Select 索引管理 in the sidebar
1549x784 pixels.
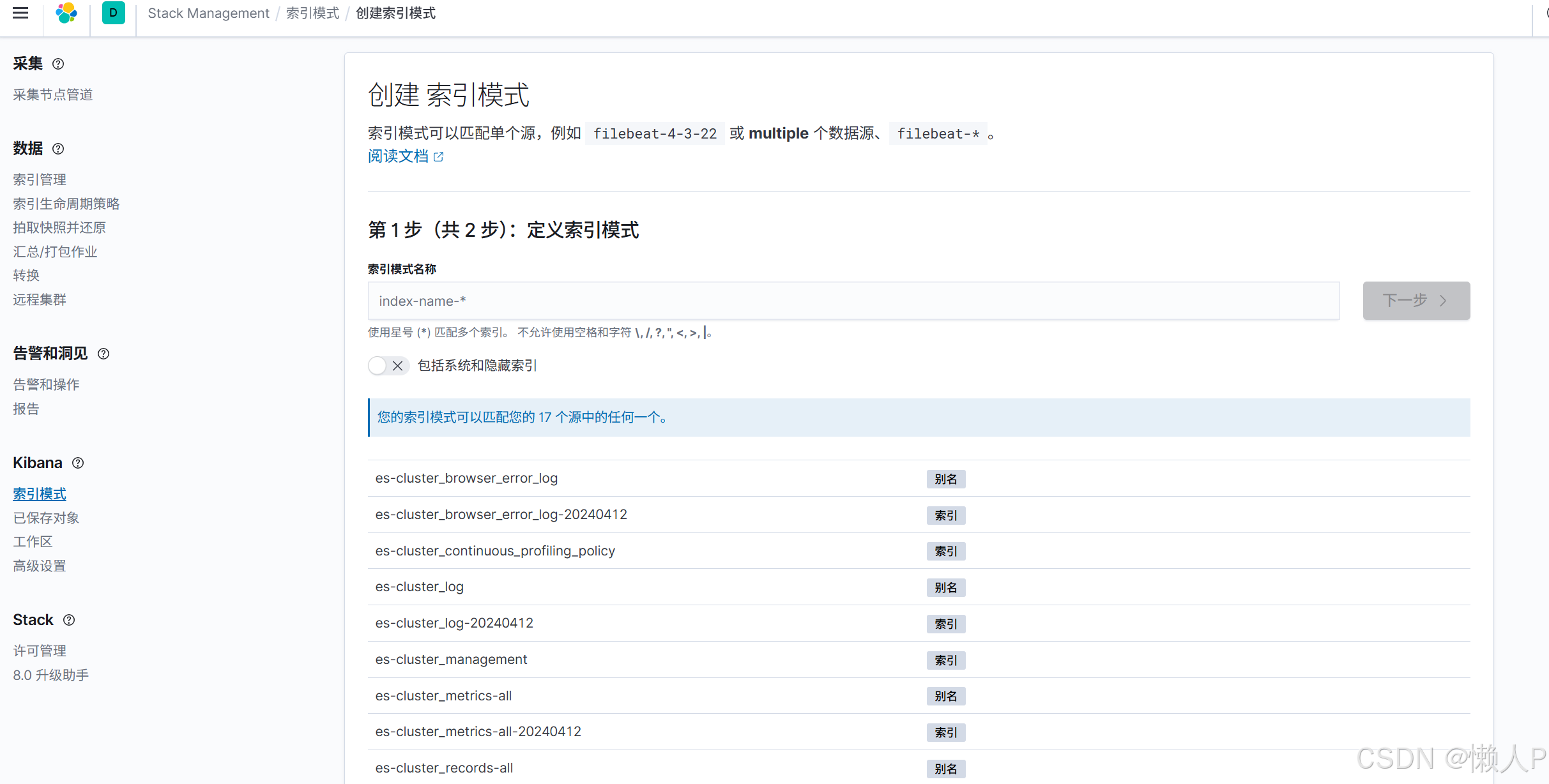pos(40,179)
